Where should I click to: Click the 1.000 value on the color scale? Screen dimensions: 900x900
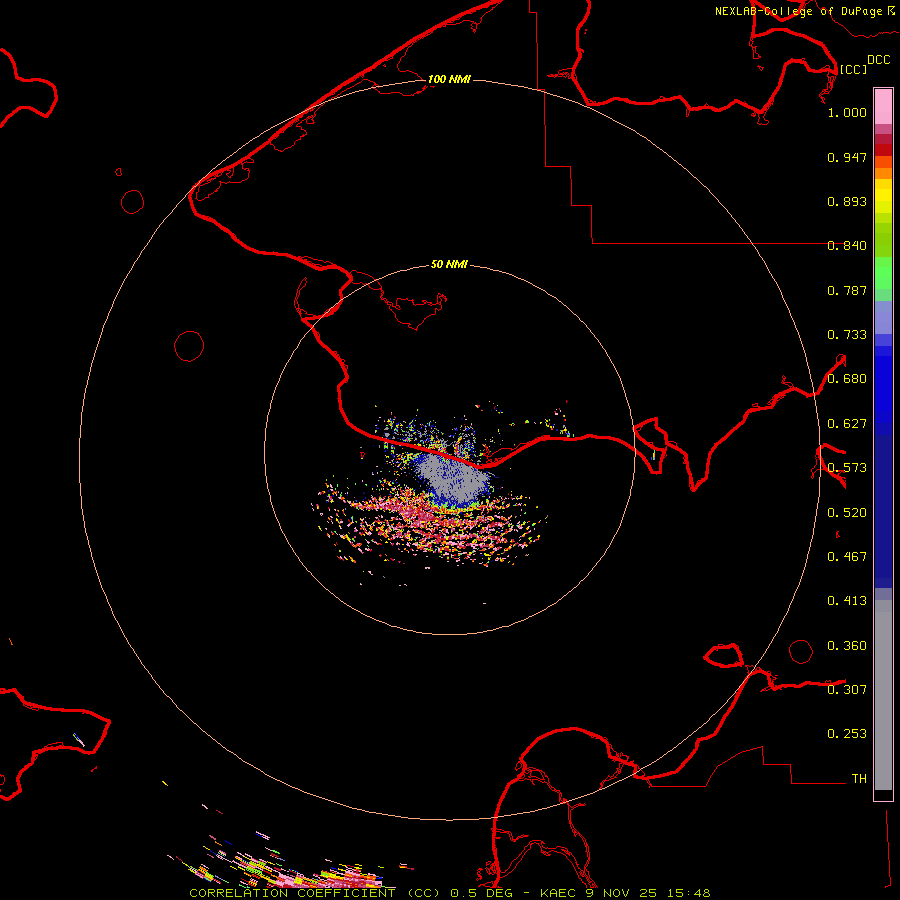(847, 112)
